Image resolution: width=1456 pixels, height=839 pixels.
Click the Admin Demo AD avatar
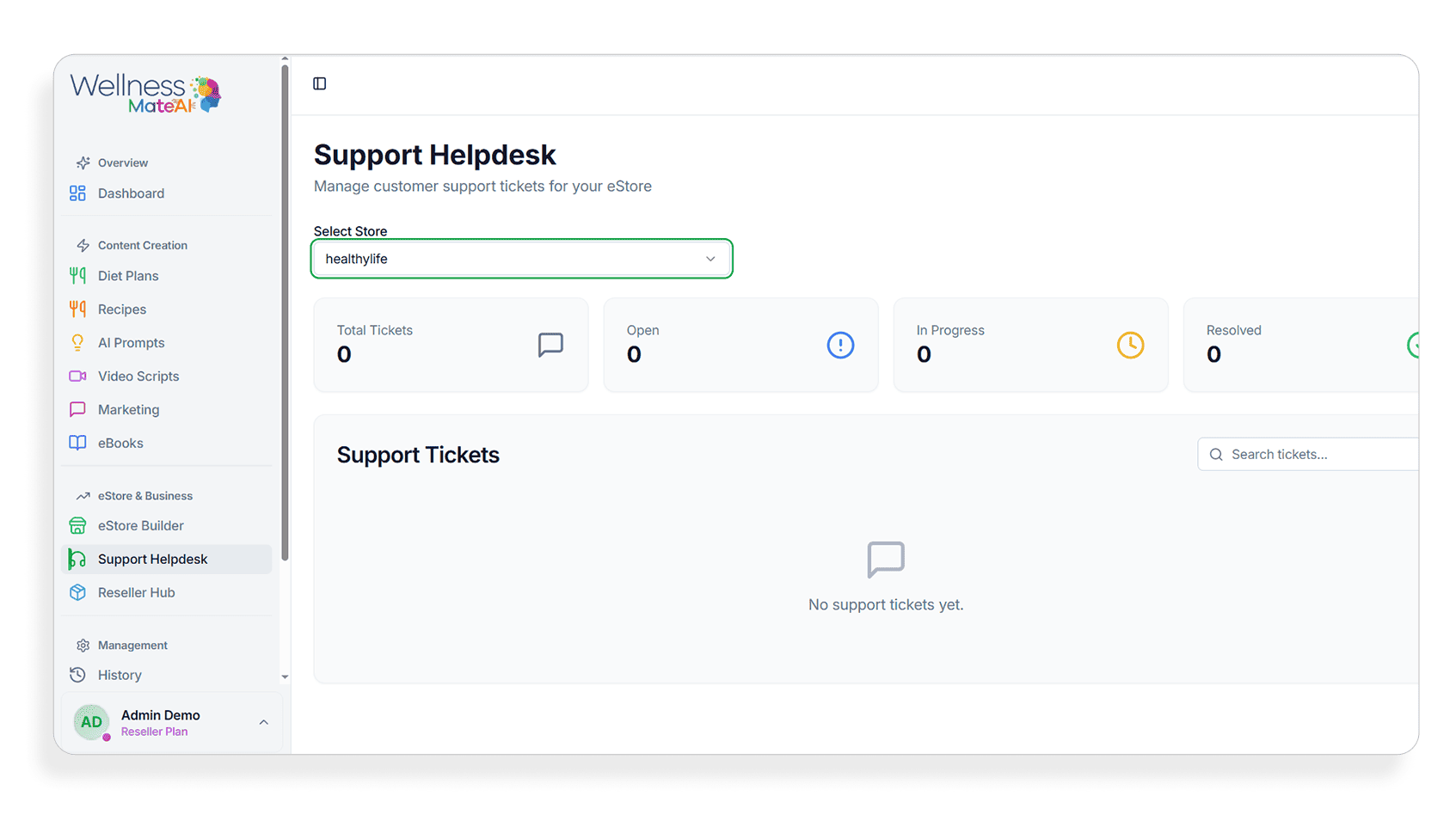(x=91, y=723)
